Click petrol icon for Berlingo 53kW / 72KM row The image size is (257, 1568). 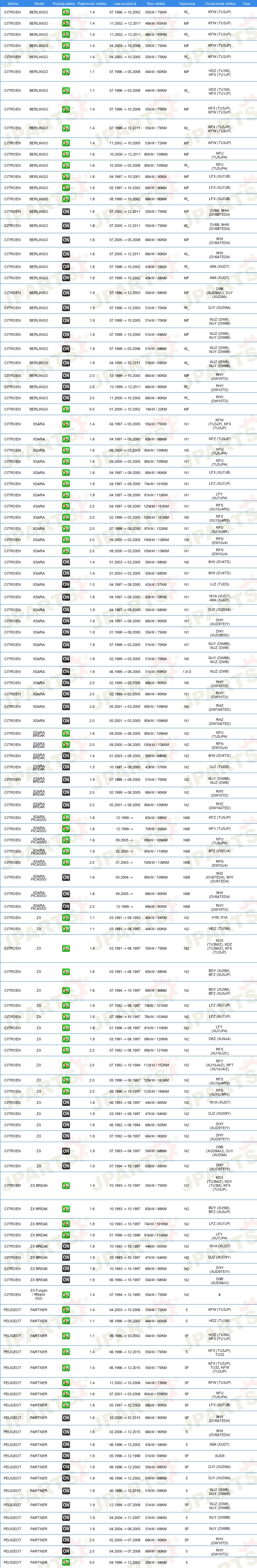pyautogui.click(x=66, y=143)
